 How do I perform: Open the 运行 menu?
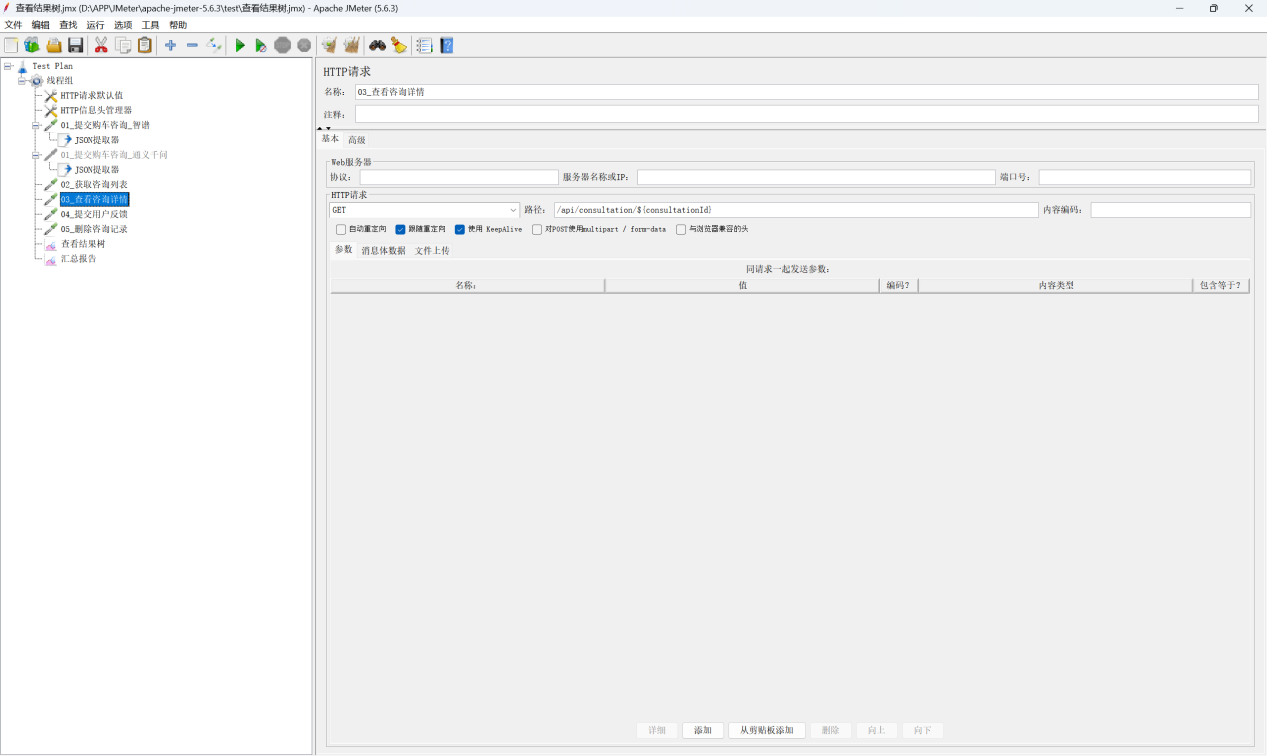[95, 25]
